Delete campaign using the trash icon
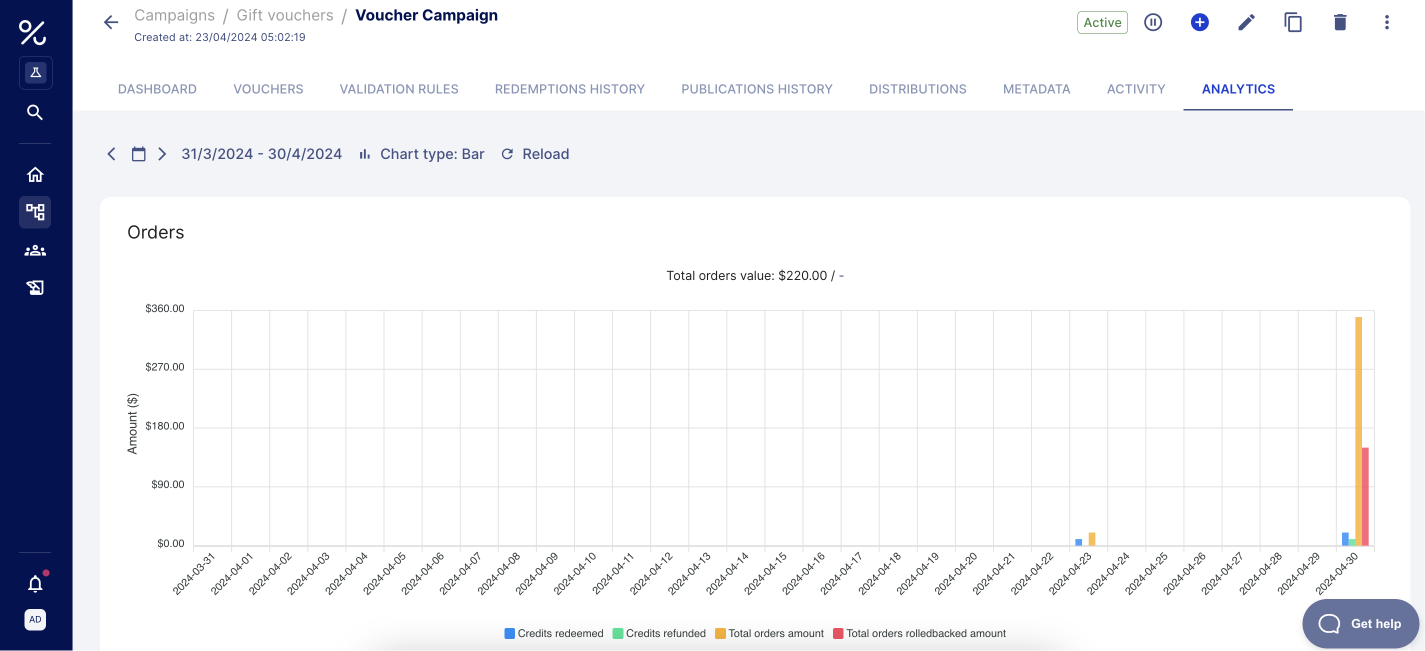1425x651 pixels. tap(1340, 22)
